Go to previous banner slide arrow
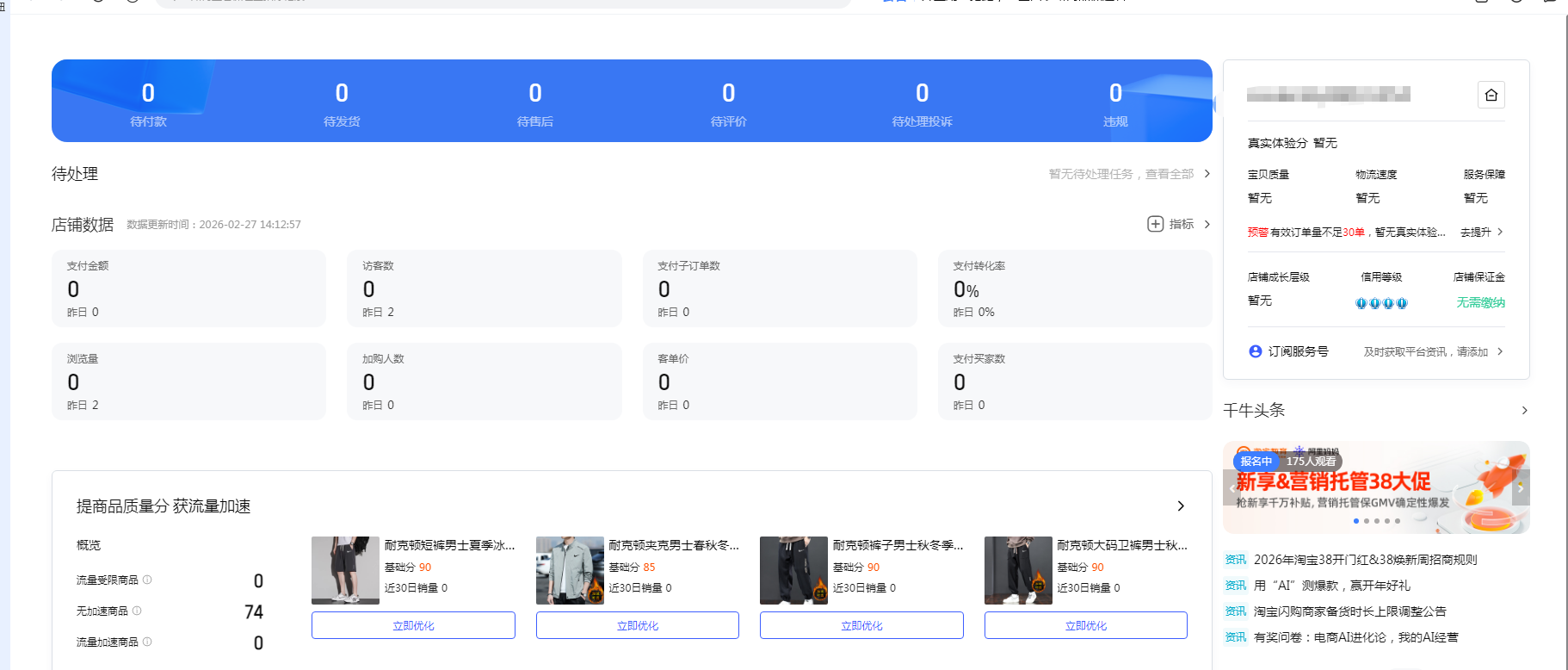 [x=1232, y=487]
